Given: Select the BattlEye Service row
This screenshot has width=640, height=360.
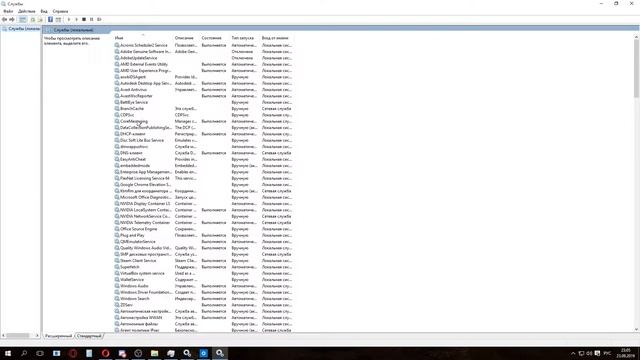Looking at the screenshot, I should (x=203, y=102).
